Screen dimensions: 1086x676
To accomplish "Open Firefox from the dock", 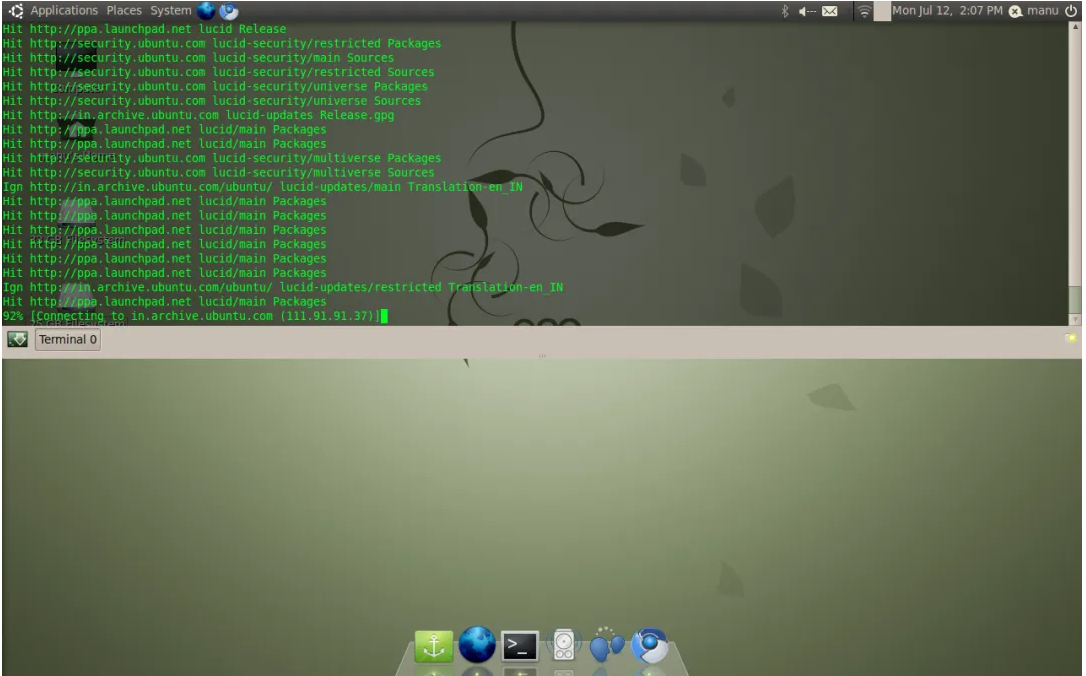I will pos(477,647).
